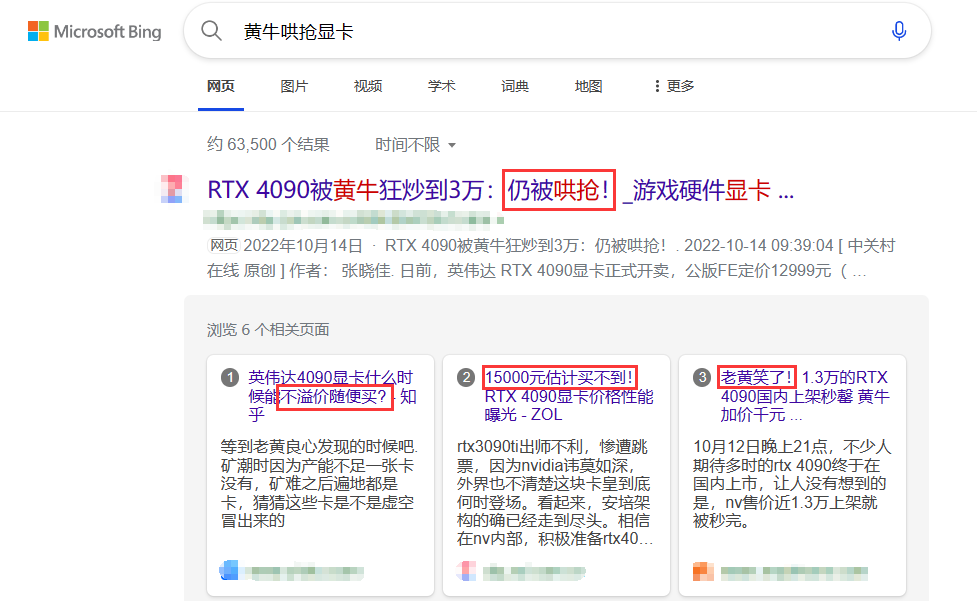This screenshot has width=977, height=601.
Task: Click the 浏览 6 个相关页面 heading
Action: click(x=268, y=329)
